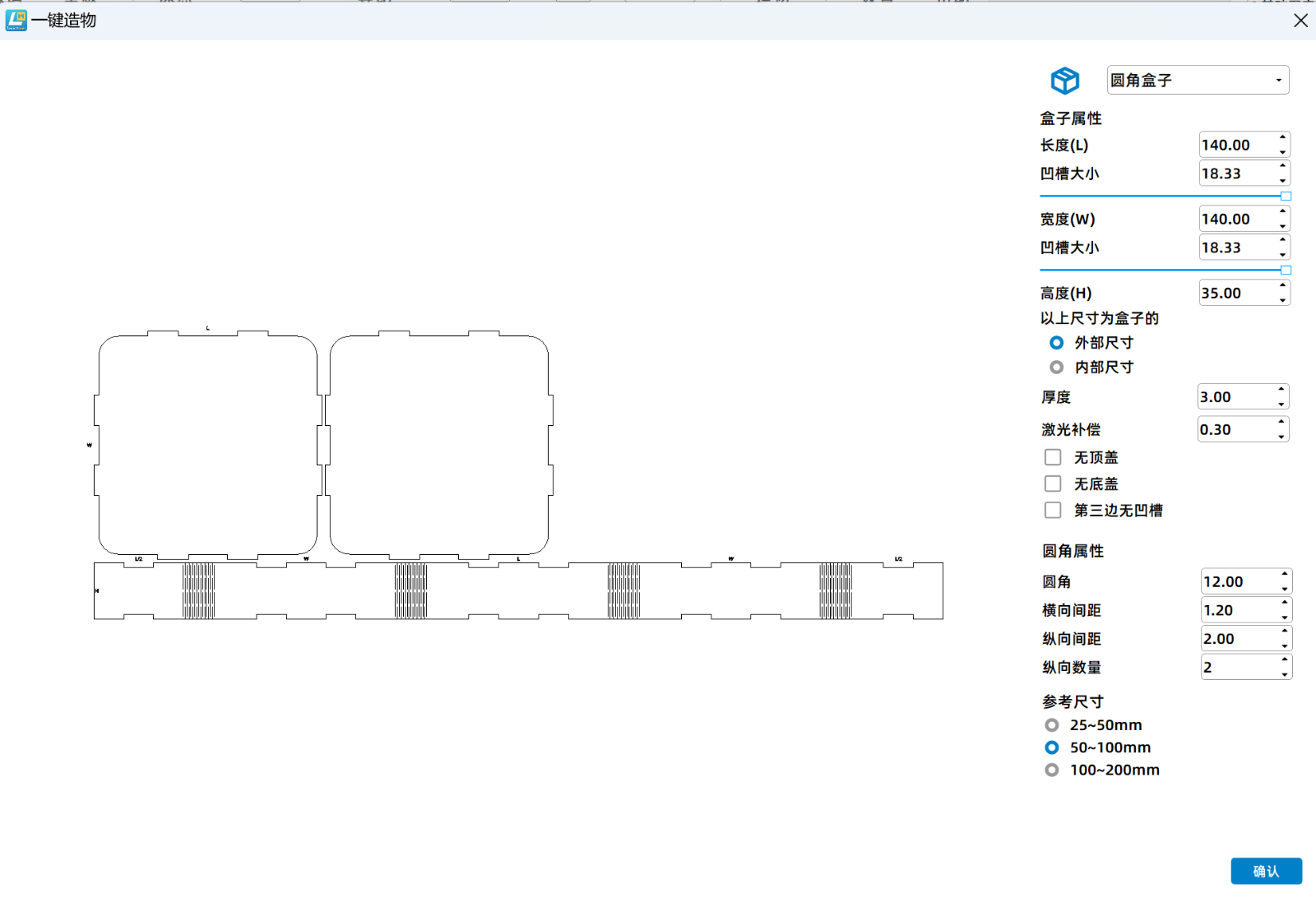Pick the 25~50mm reference size
The image size is (1316, 902).
1052,725
